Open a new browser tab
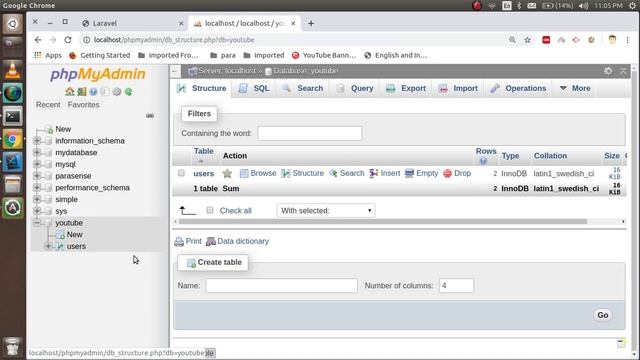Viewport: 640px width, 360px height. point(311,24)
